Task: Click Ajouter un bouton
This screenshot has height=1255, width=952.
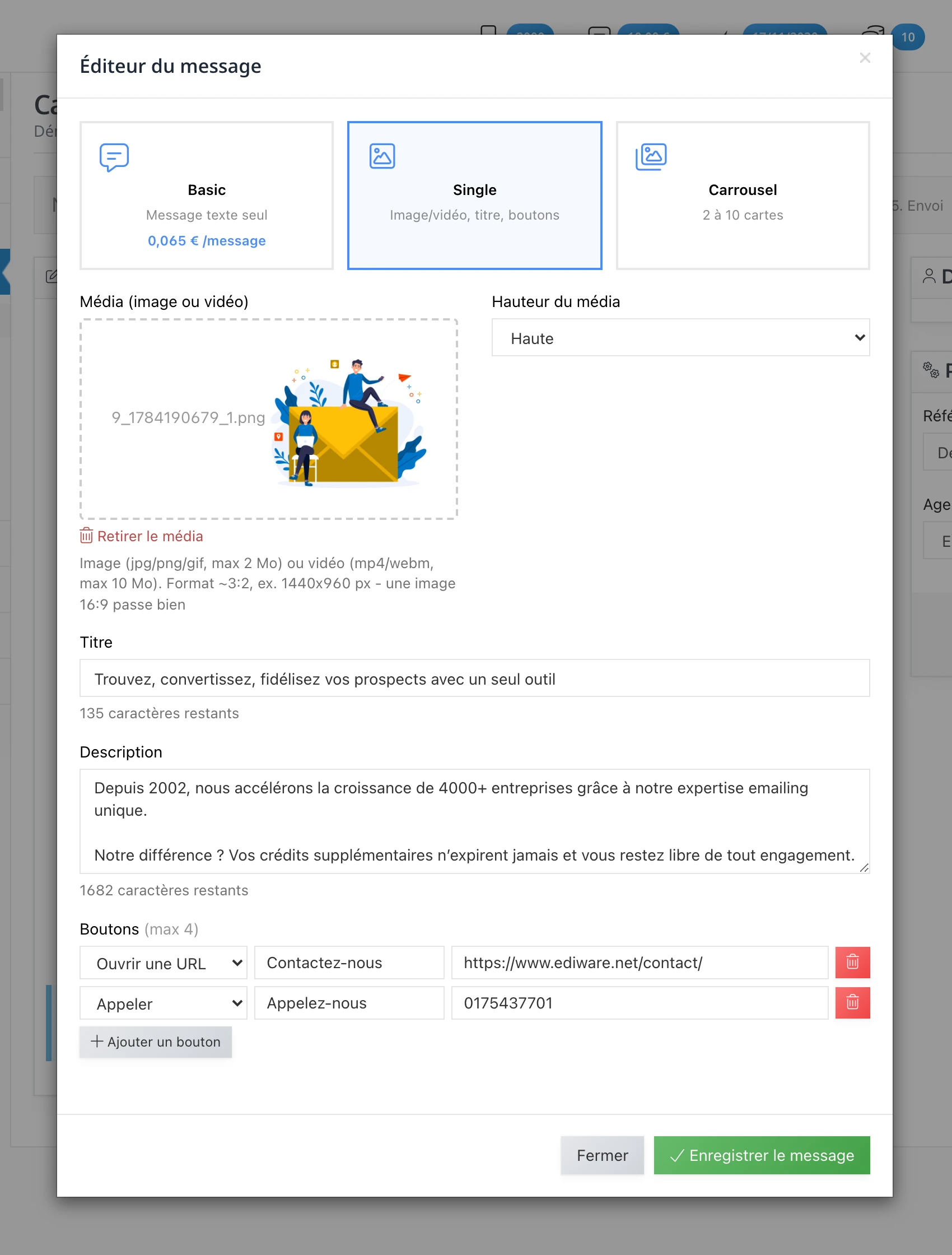Action: [x=155, y=1042]
